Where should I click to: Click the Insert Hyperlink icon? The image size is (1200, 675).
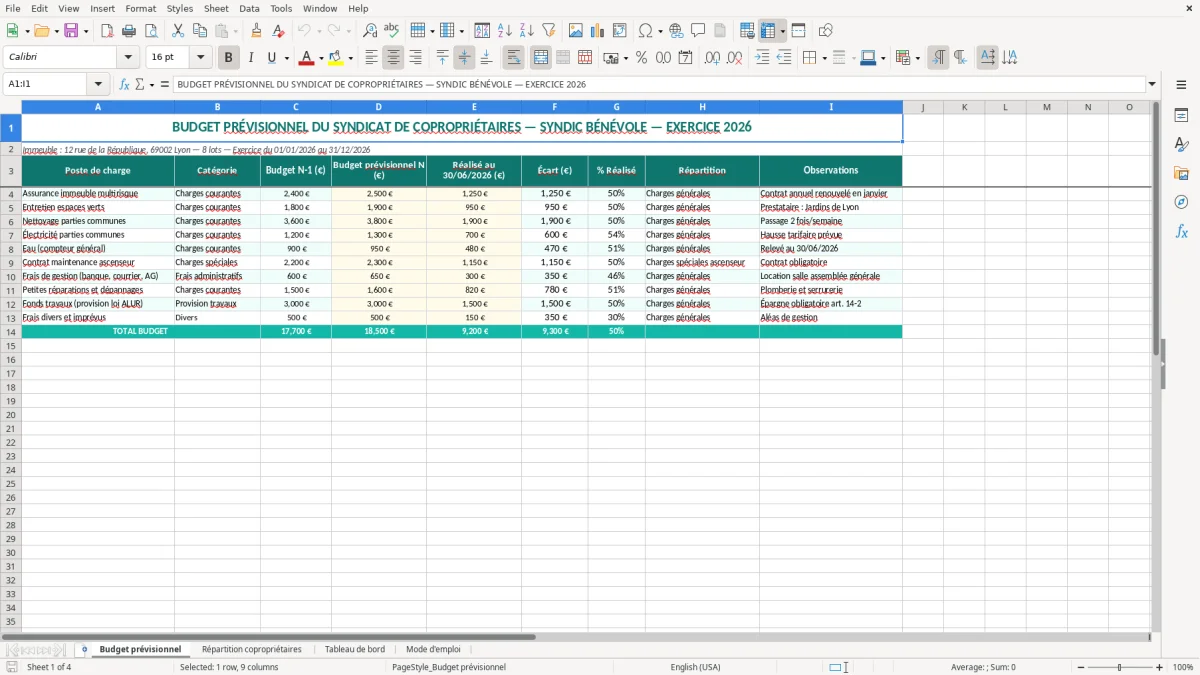point(676,31)
